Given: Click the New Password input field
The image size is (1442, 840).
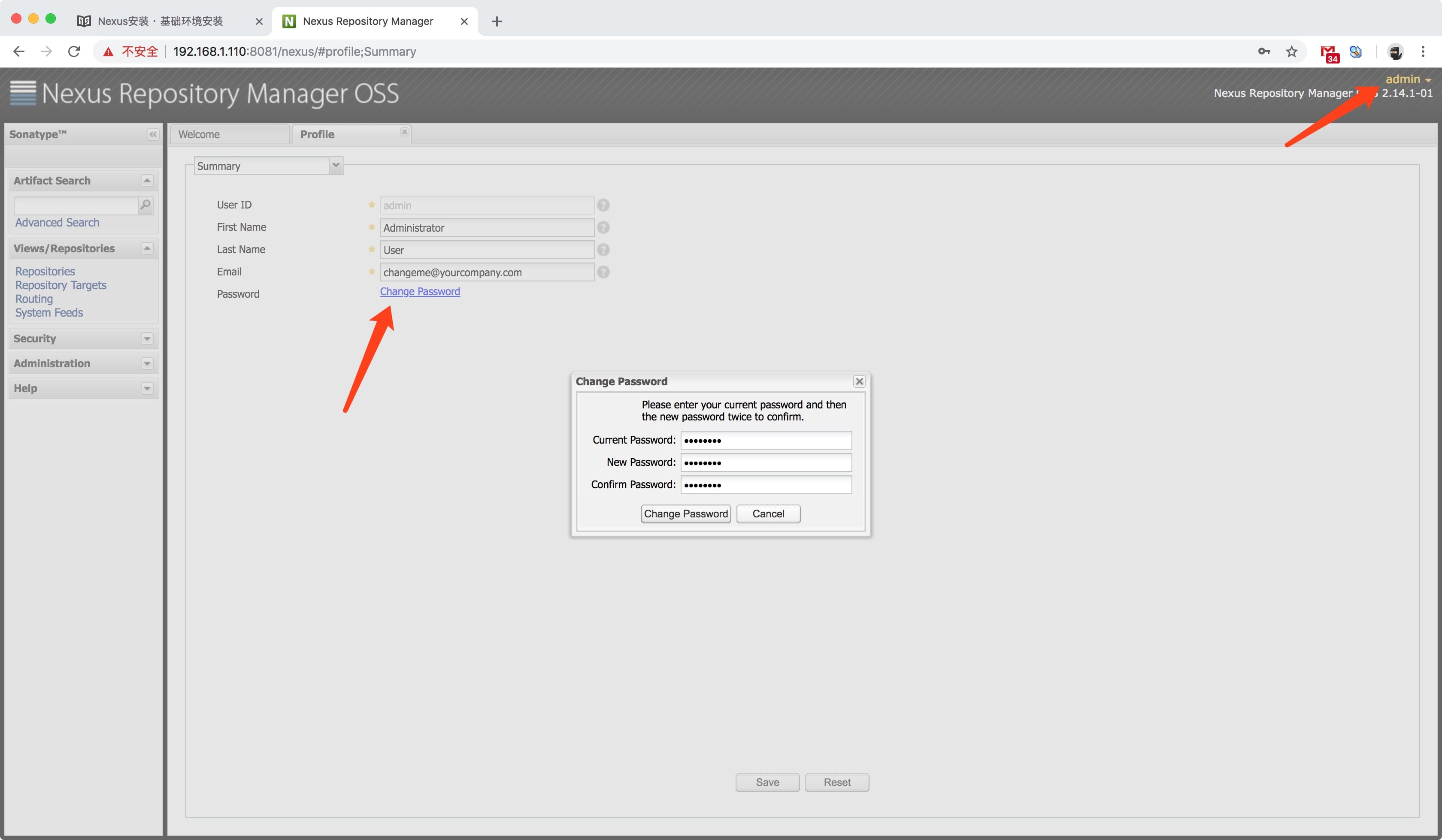Looking at the screenshot, I should tap(766, 462).
